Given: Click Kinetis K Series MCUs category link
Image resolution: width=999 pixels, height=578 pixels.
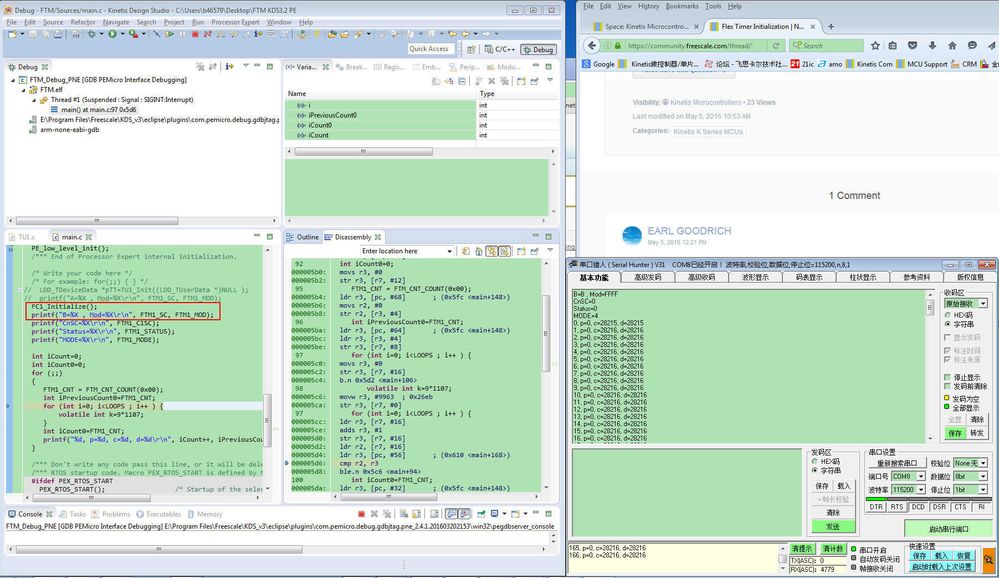Looking at the screenshot, I should (x=708, y=131).
